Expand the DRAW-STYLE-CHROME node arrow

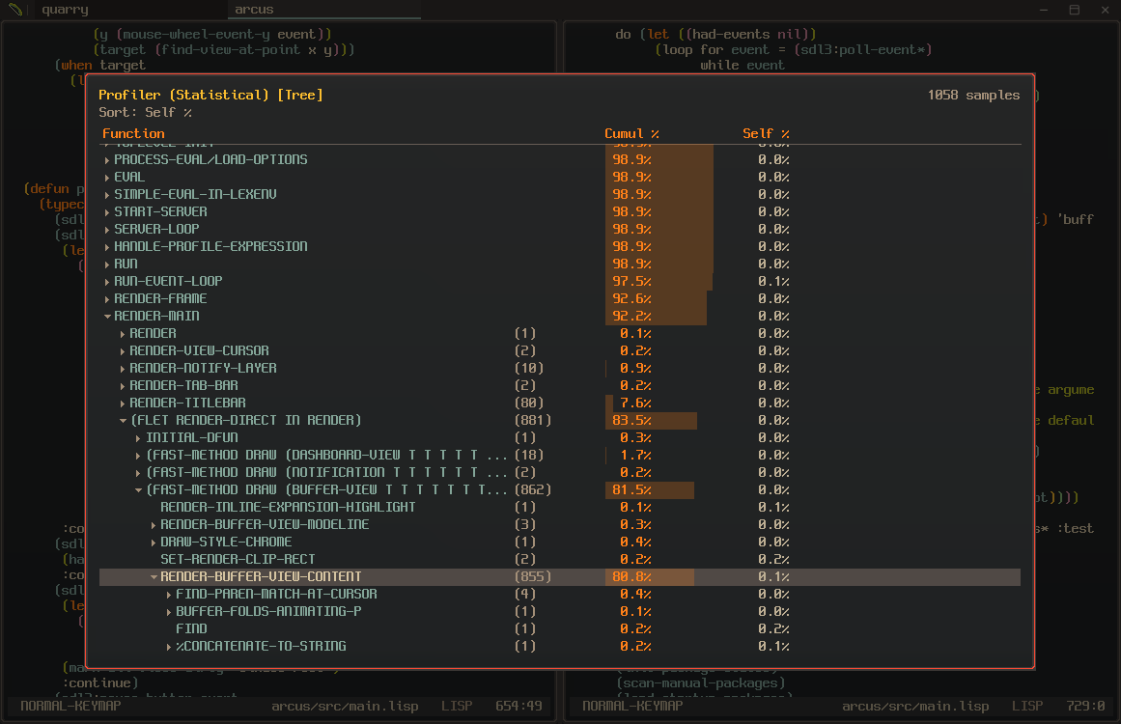click(154, 543)
